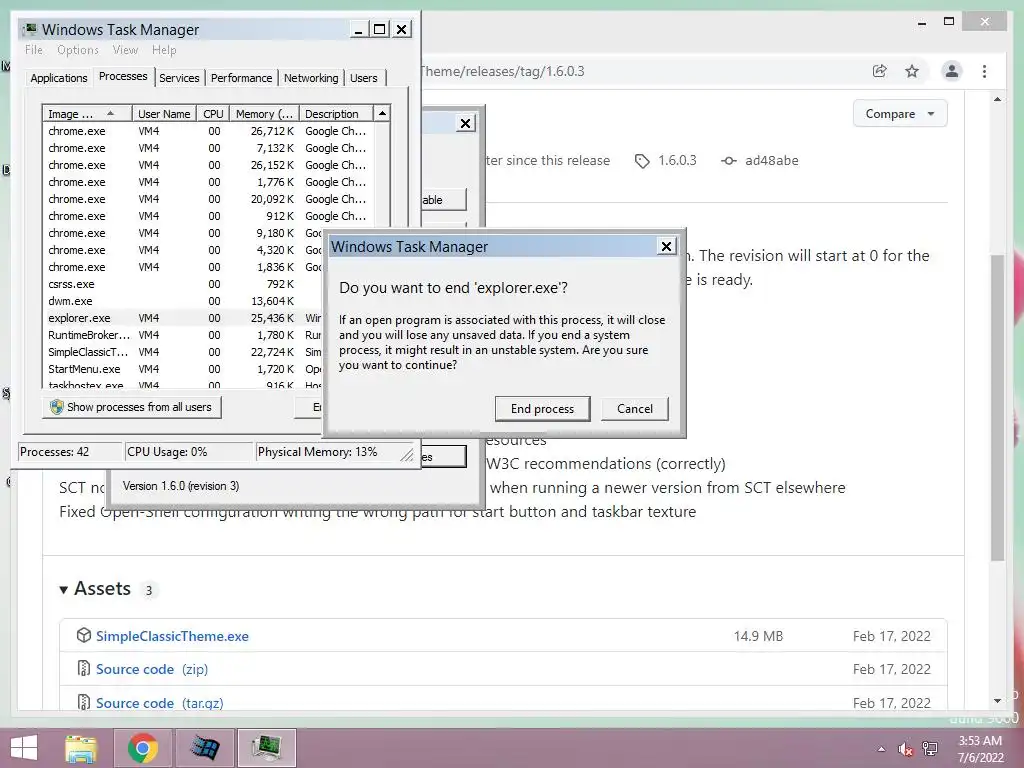This screenshot has width=1024, height=768.
Task: Click shield icon on Show processes button
Action: tap(57, 407)
